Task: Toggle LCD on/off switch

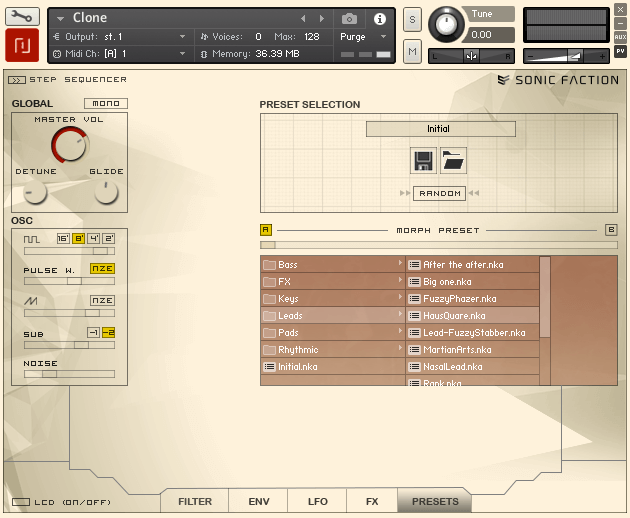Action: [21, 502]
